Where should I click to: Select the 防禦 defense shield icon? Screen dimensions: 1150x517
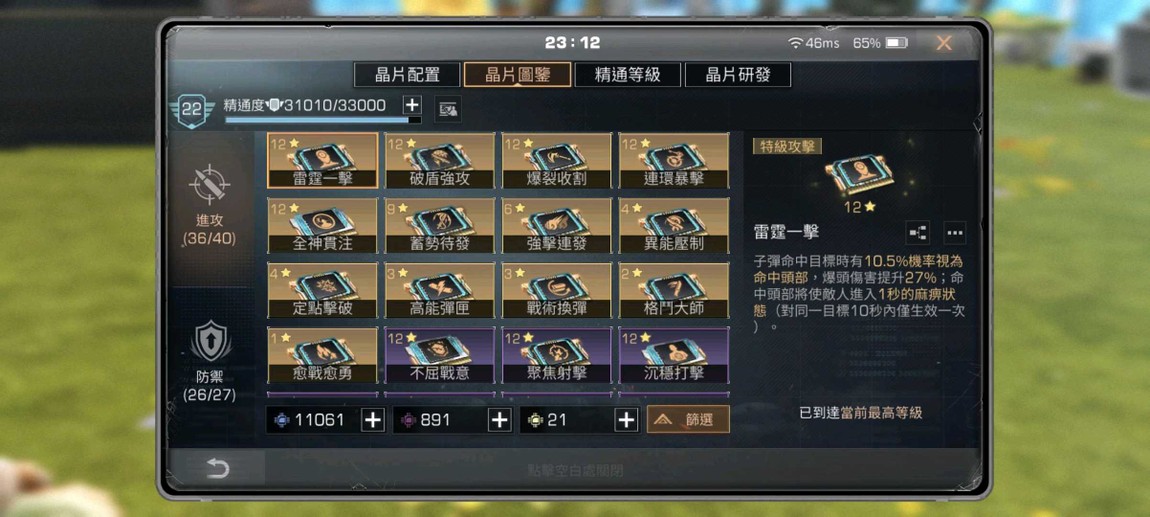click(210, 342)
